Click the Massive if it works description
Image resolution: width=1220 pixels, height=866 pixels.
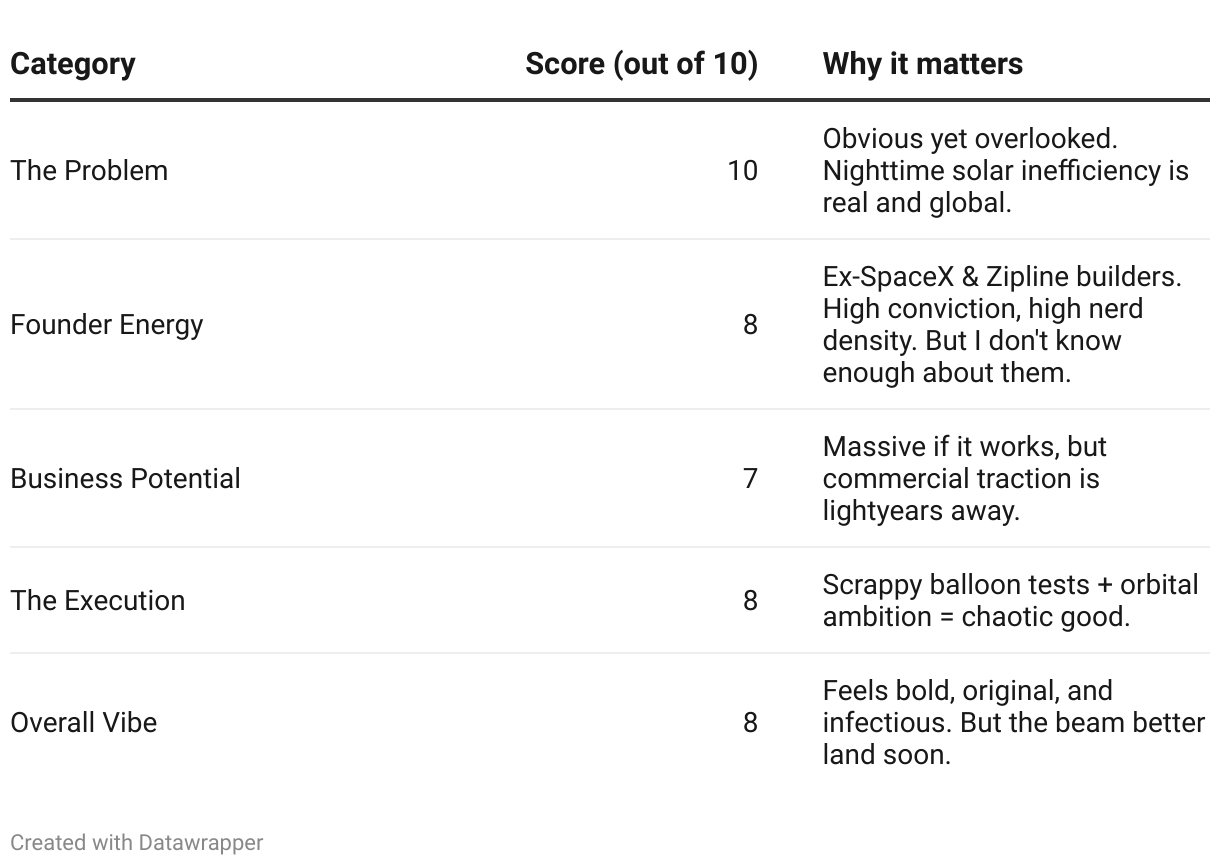tap(964, 479)
